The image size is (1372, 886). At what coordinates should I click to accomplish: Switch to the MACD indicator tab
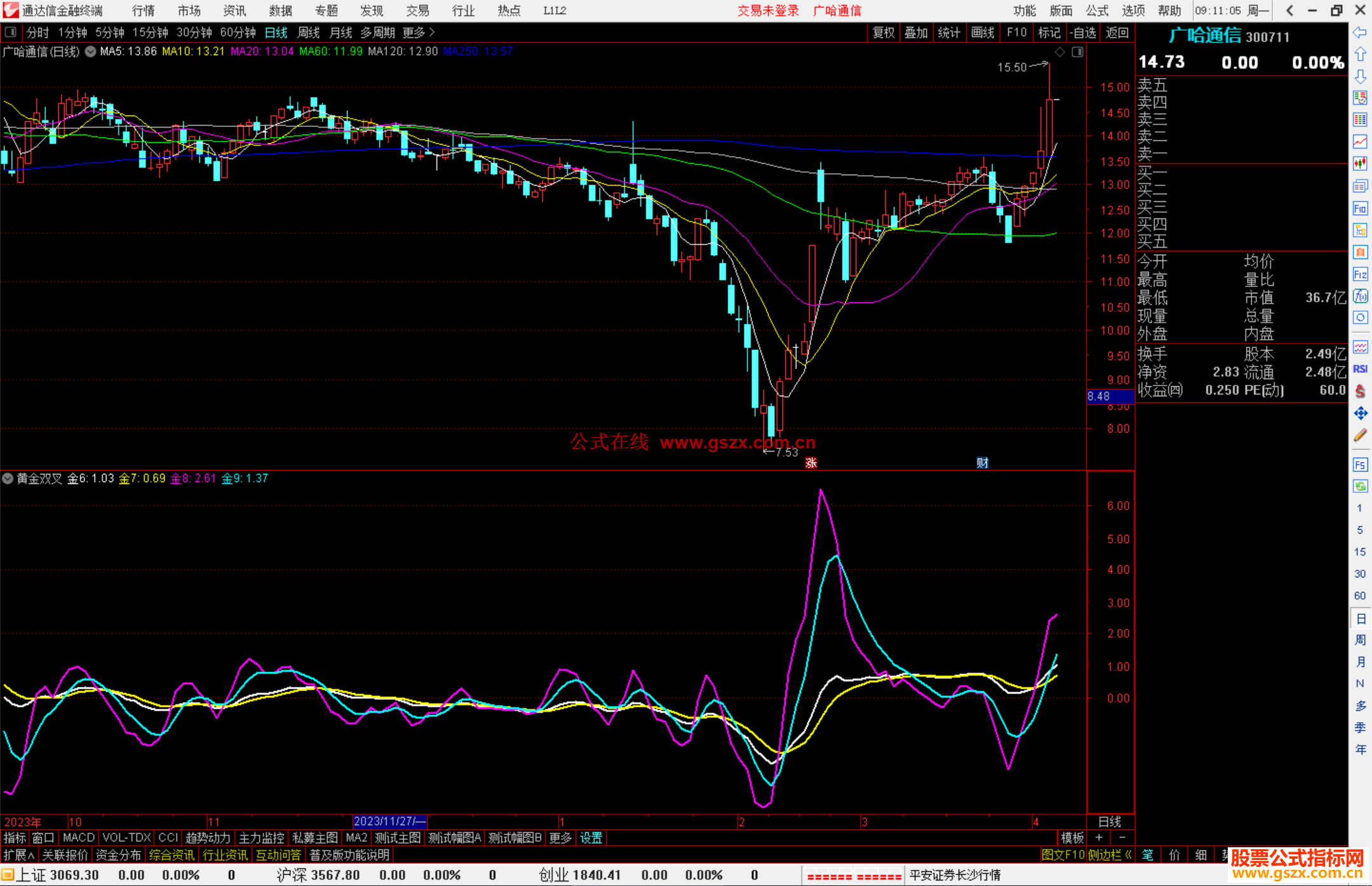click(78, 838)
